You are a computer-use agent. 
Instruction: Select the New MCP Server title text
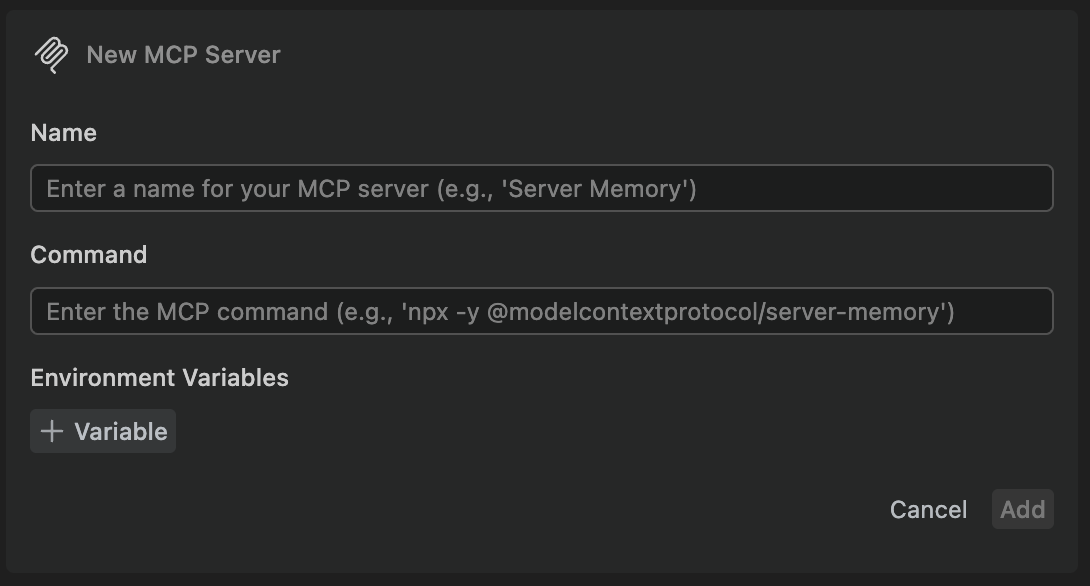(x=184, y=55)
